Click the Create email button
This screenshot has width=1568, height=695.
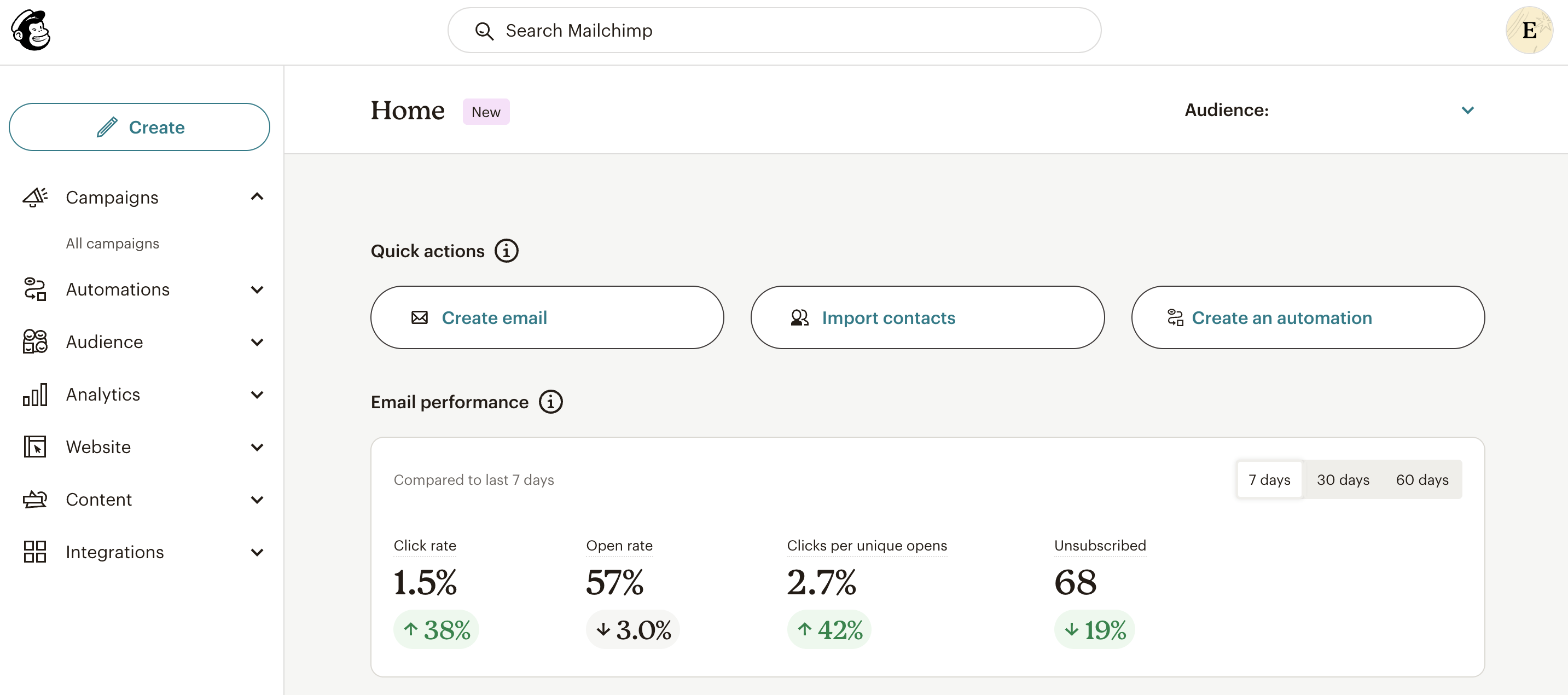pos(547,317)
